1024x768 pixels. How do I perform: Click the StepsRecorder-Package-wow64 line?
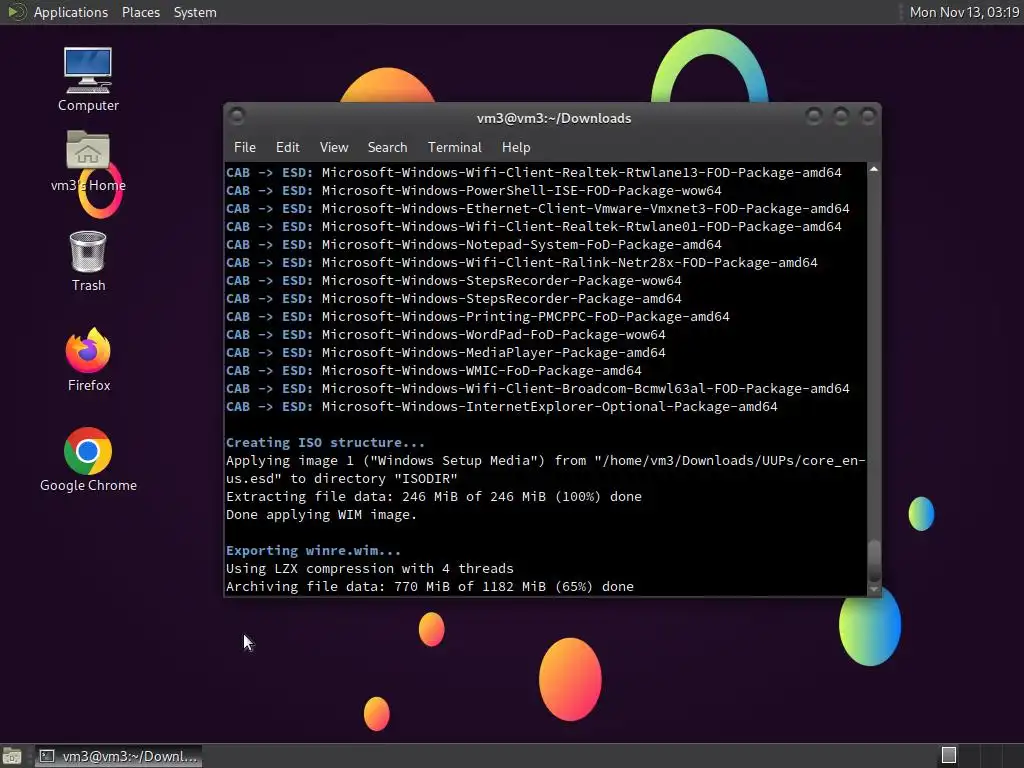pyautogui.click(x=453, y=280)
